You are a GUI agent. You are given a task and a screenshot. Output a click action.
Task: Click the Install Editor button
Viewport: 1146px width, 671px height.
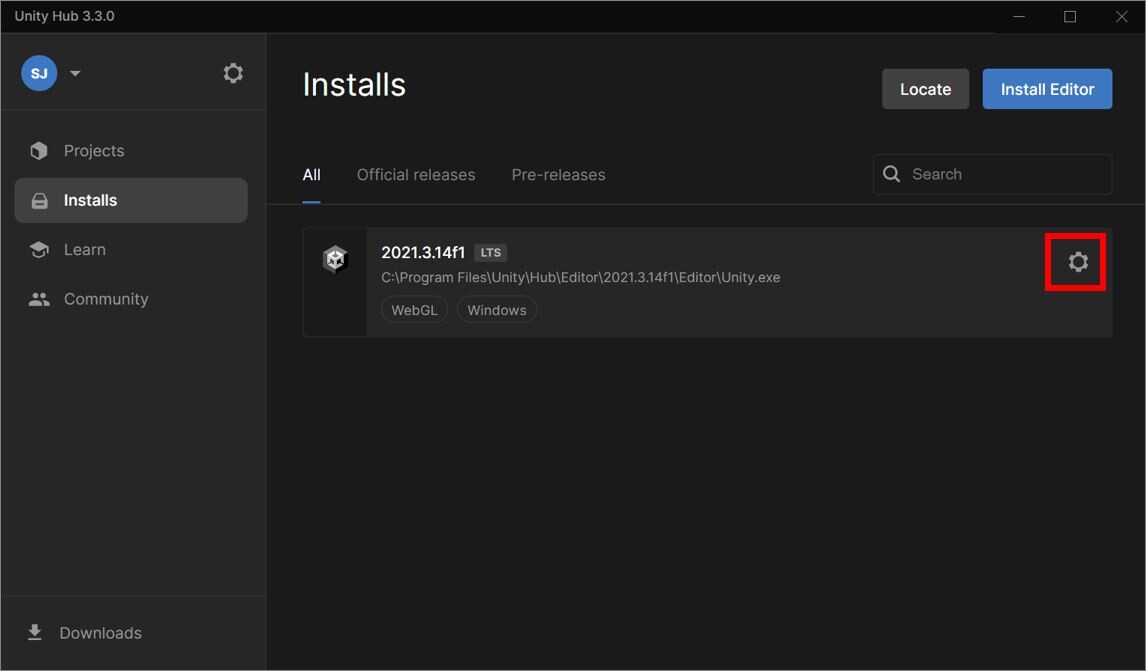pos(1047,89)
